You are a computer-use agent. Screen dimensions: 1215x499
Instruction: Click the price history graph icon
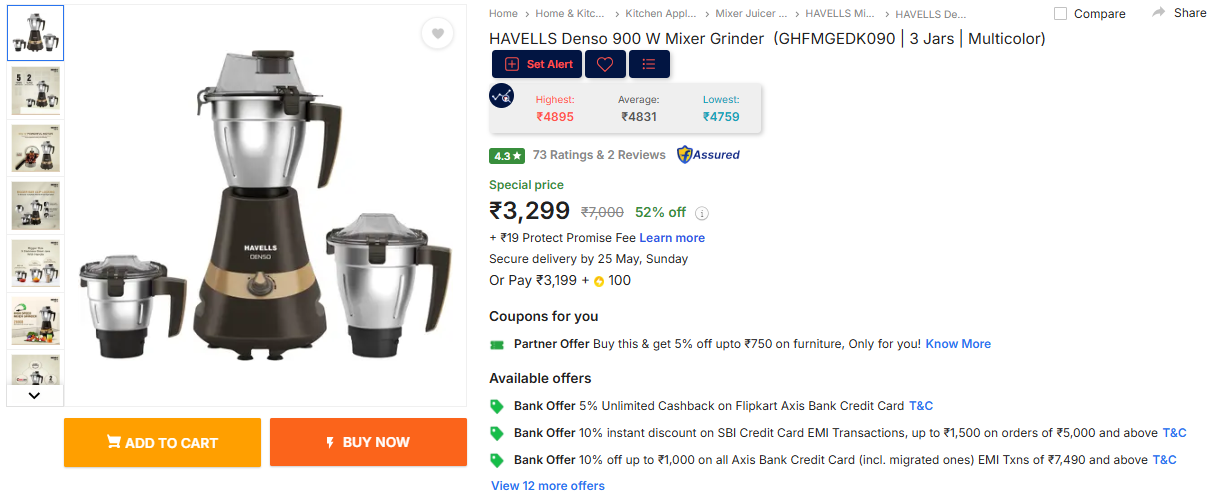[x=502, y=96]
